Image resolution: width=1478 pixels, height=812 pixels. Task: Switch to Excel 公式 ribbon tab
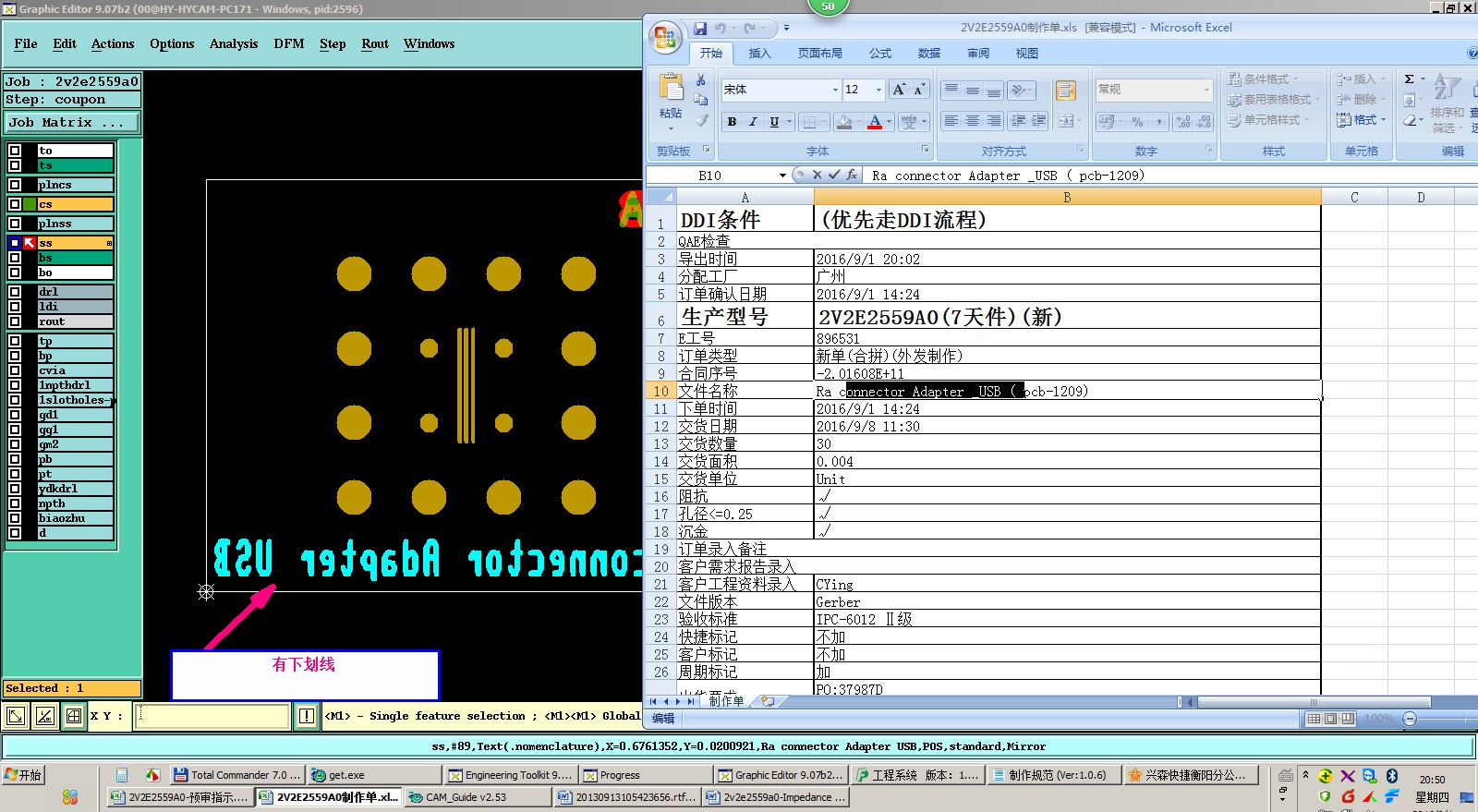point(880,54)
